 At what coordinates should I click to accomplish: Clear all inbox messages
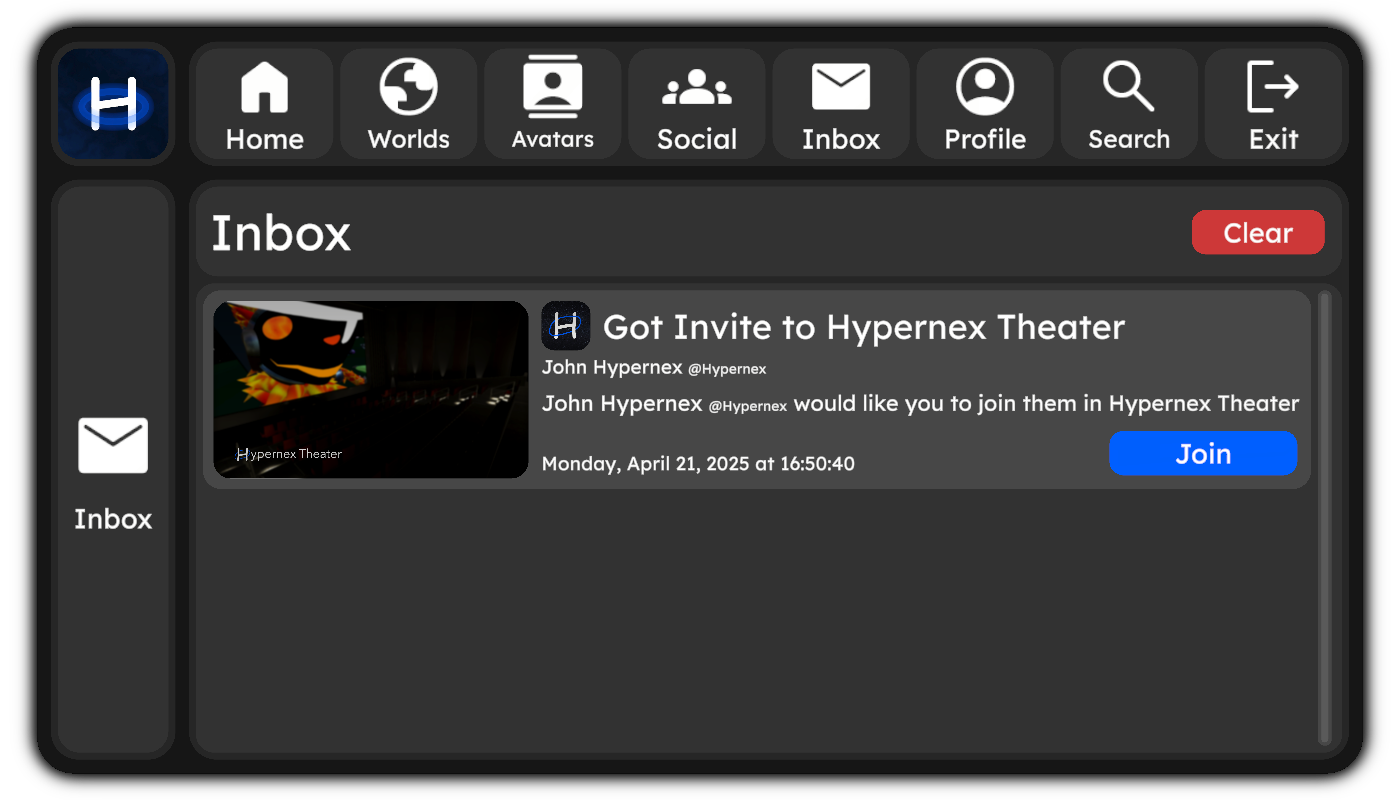1257,233
